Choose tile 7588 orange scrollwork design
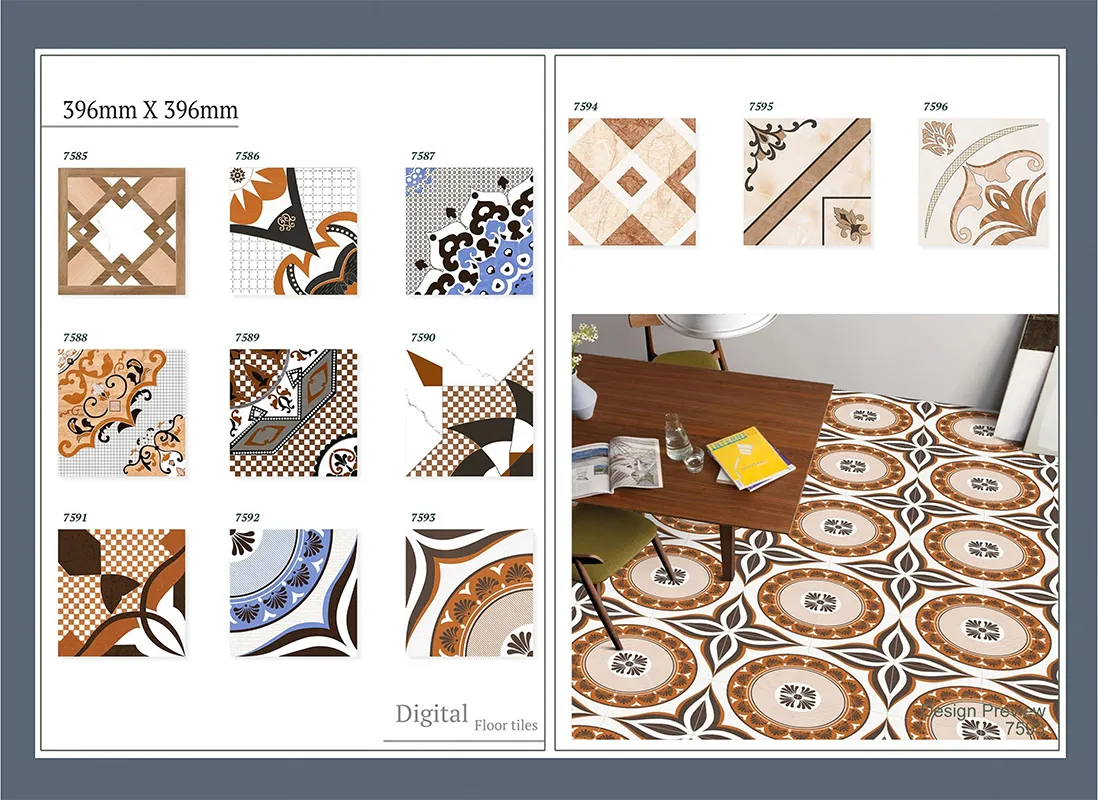The image size is (1098, 800). tap(121, 412)
